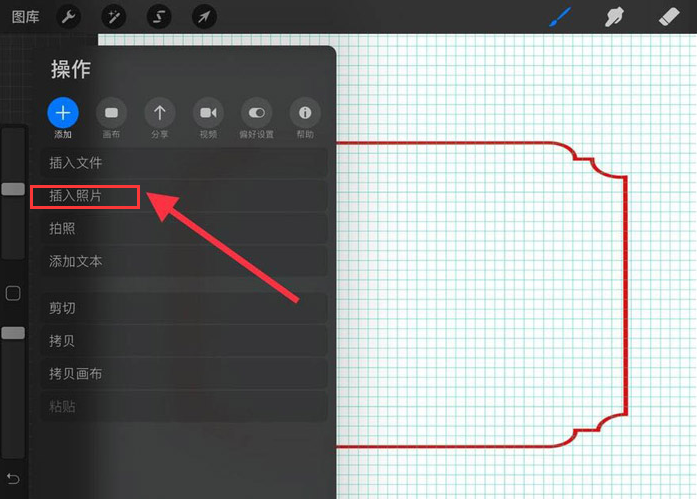The width and height of the screenshot is (697, 499).
Task: Select the Brush tool
Action: 560,17
